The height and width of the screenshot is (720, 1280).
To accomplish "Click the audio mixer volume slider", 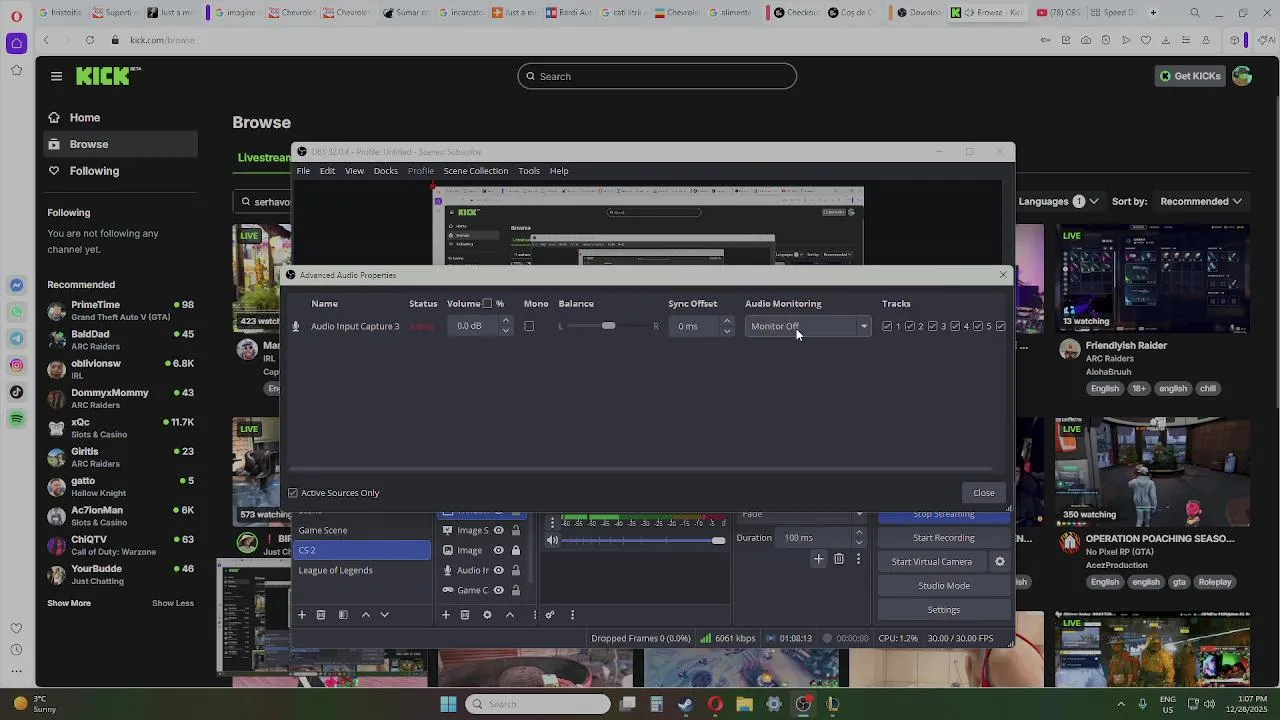I will (643, 541).
